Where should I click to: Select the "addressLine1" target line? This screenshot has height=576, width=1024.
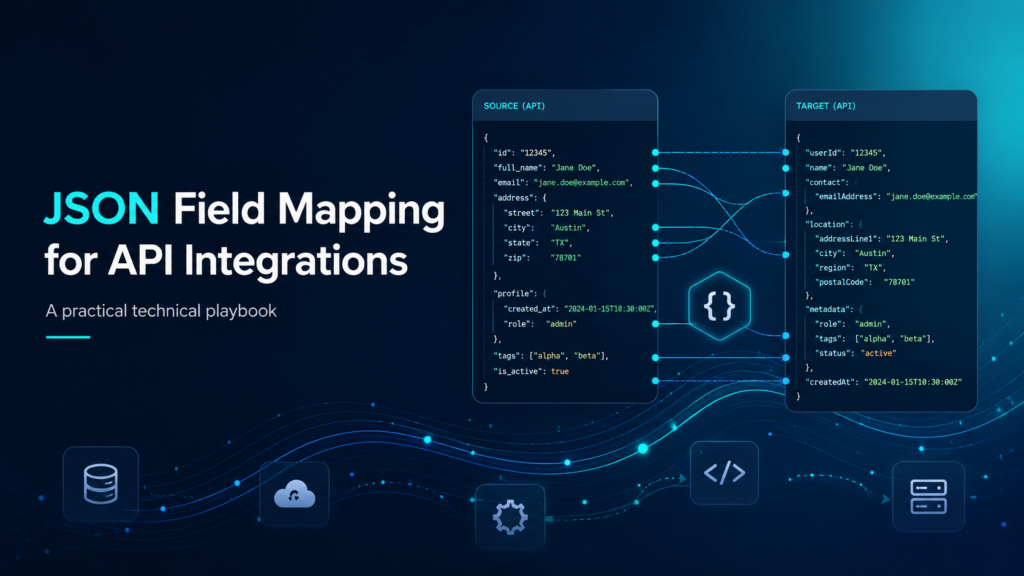882,239
